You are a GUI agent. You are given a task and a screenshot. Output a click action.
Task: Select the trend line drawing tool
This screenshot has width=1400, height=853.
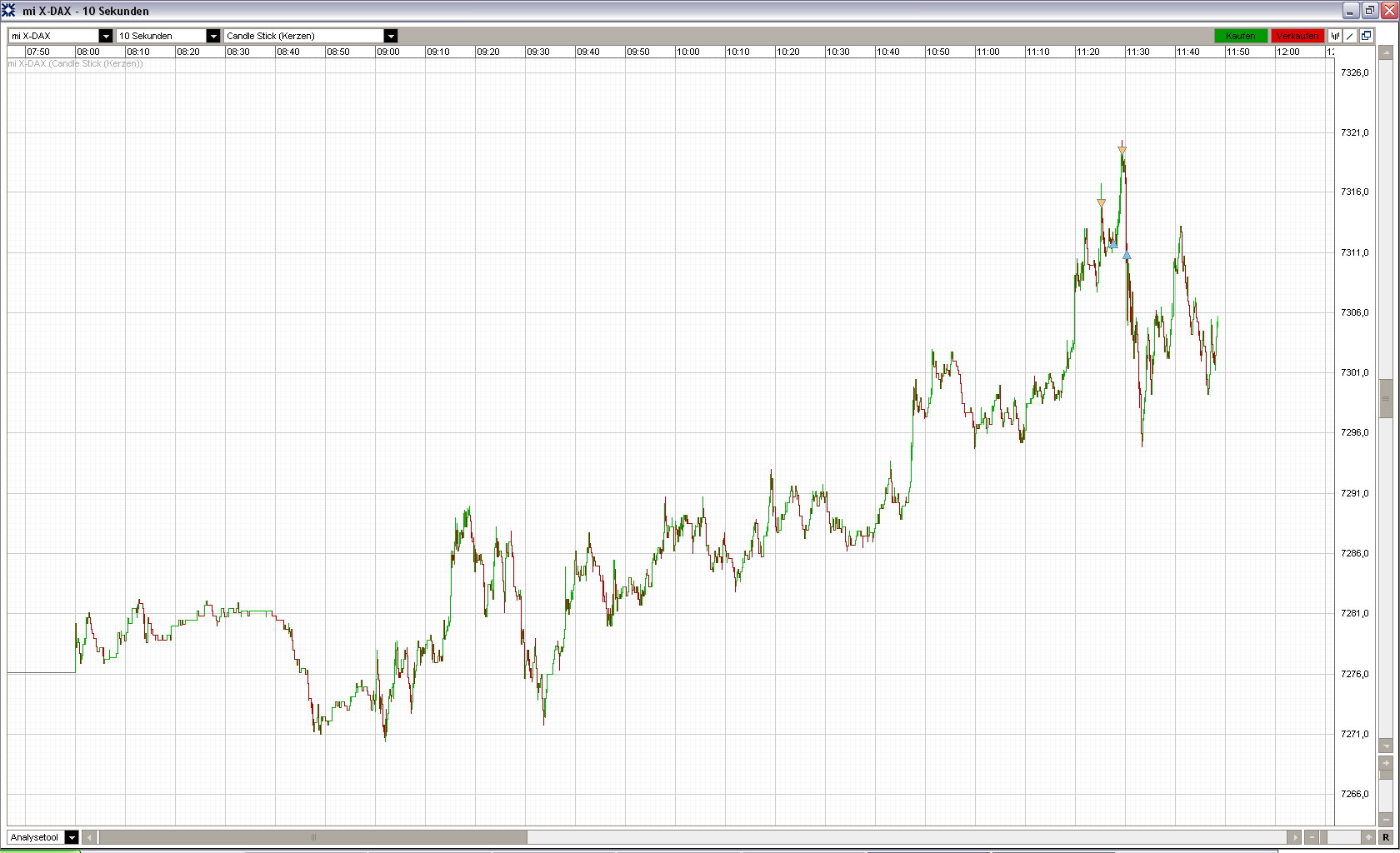(x=1350, y=36)
